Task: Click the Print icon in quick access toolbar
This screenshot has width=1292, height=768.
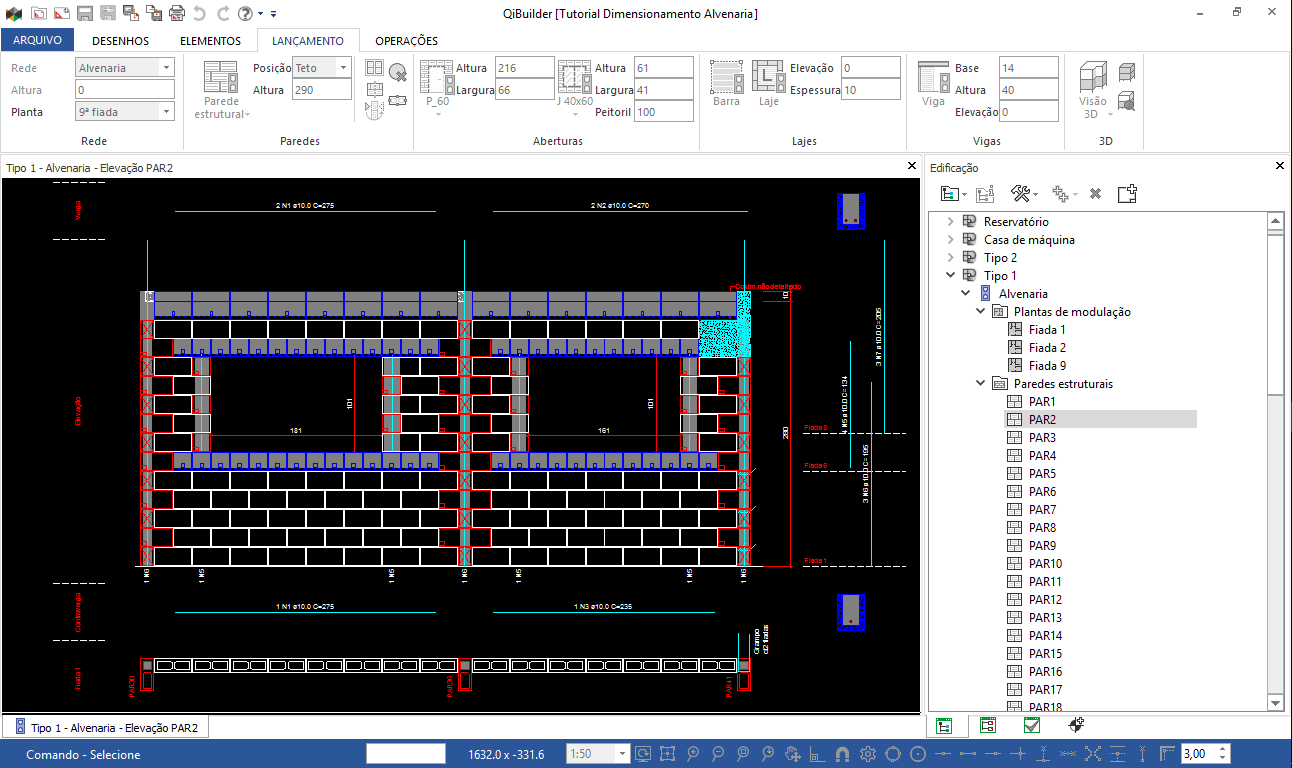Action: 177,13
